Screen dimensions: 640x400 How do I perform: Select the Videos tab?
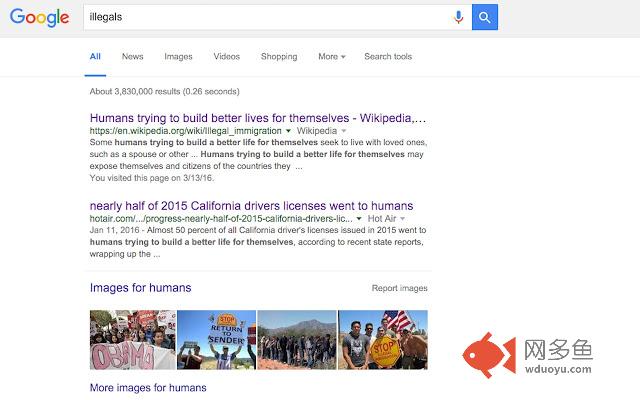pyautogui.click(x=226, y=57)
